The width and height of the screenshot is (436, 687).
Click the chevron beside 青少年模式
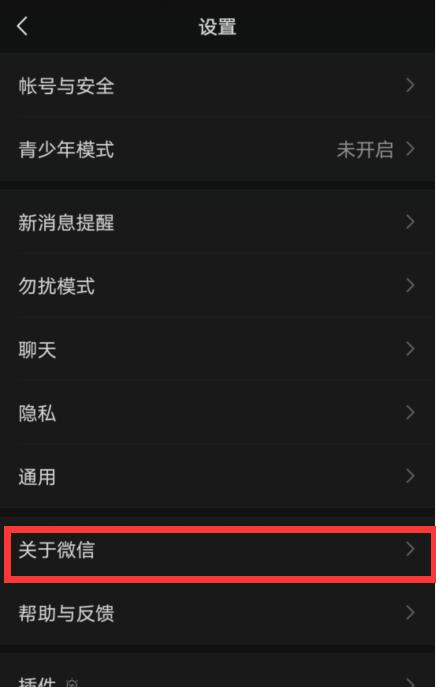point(410,149)
